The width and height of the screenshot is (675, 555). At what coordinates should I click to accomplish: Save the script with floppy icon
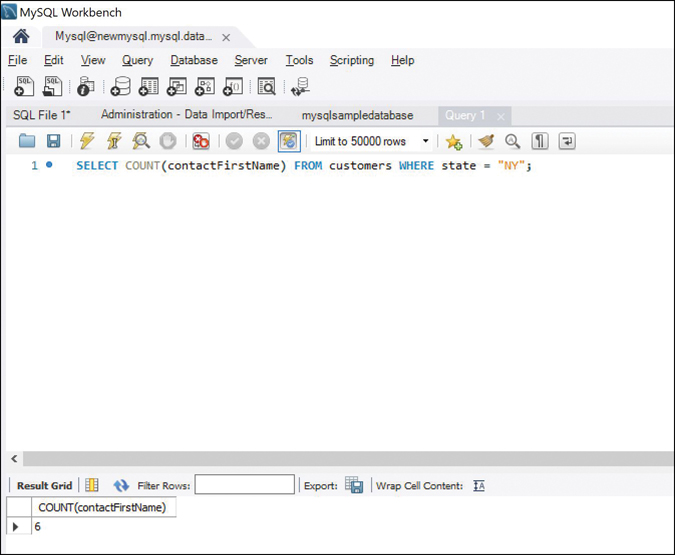(53, 141)
